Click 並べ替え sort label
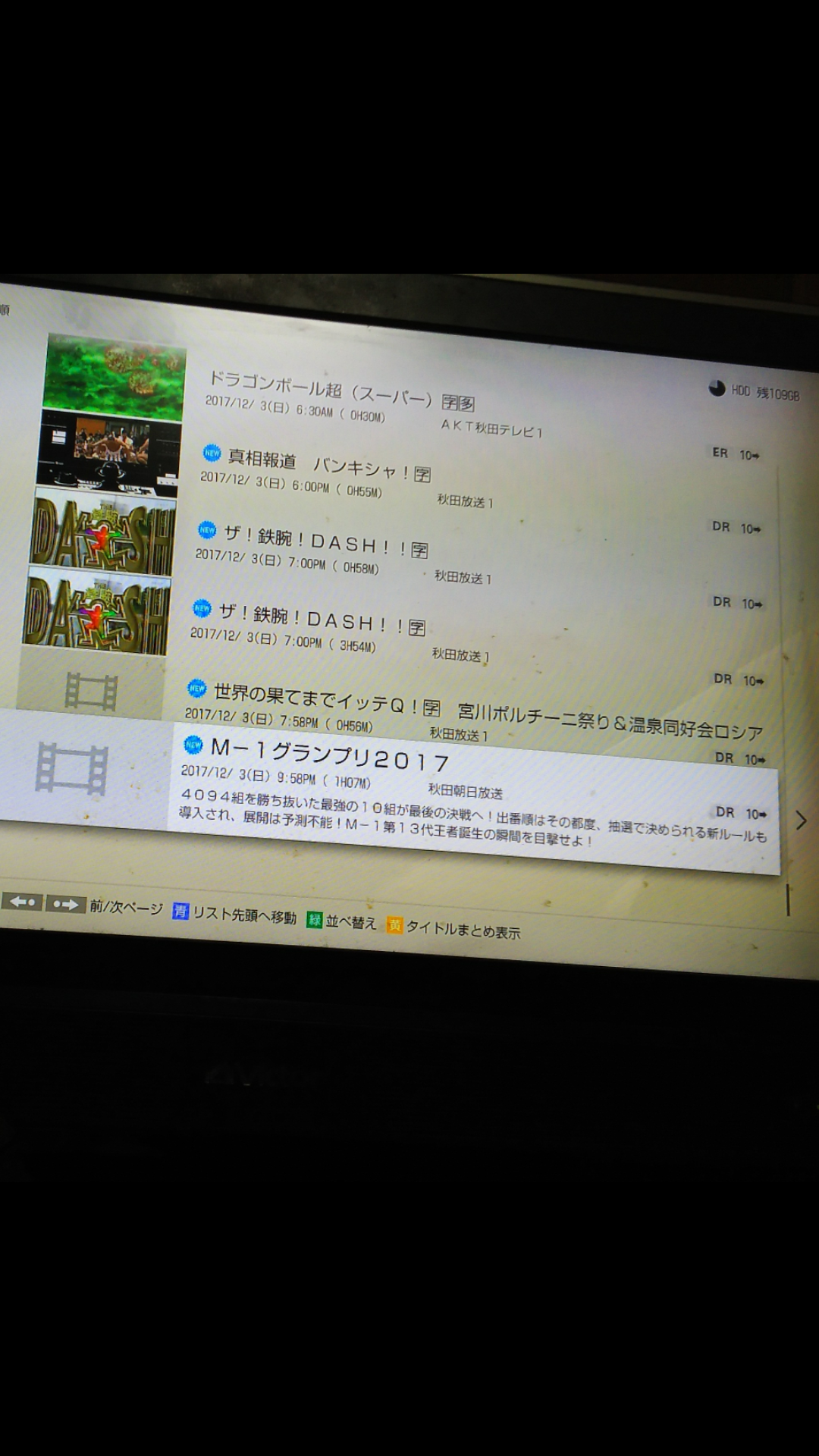The height and width of the screenshot is (1456, 819). click(x=350, y=922)
